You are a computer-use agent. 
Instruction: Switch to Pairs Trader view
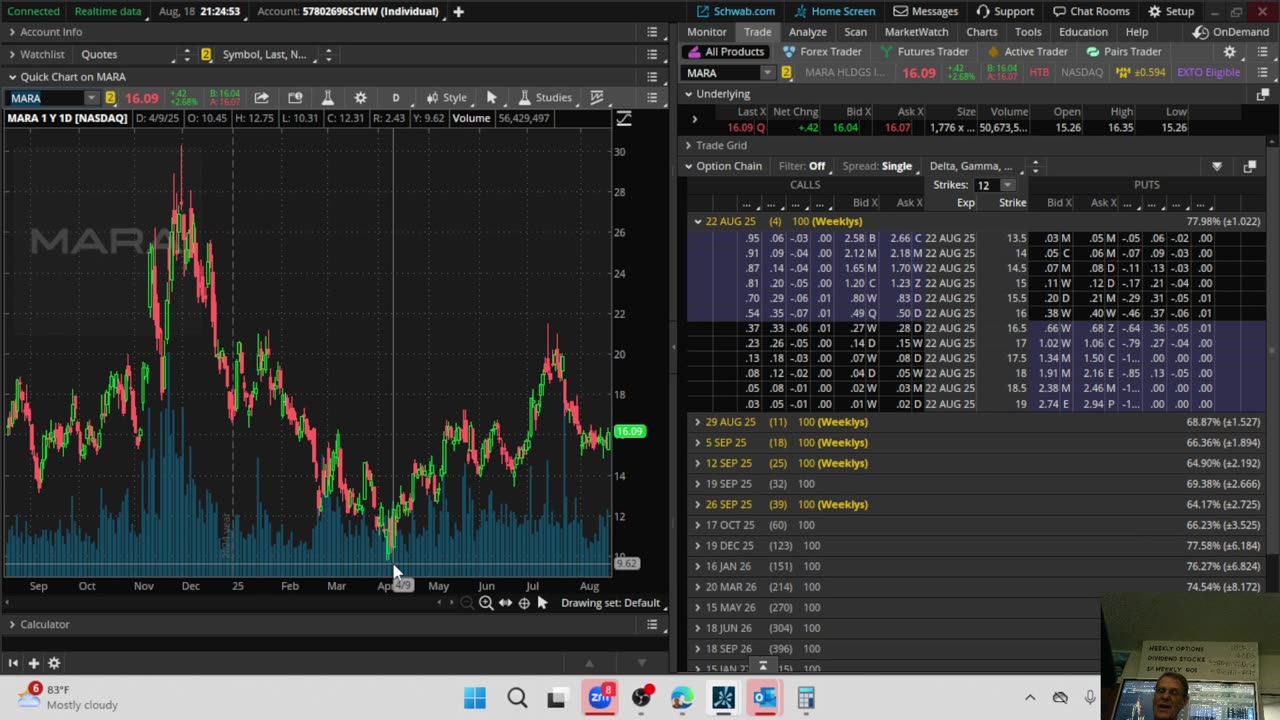tap(1124, 52)
